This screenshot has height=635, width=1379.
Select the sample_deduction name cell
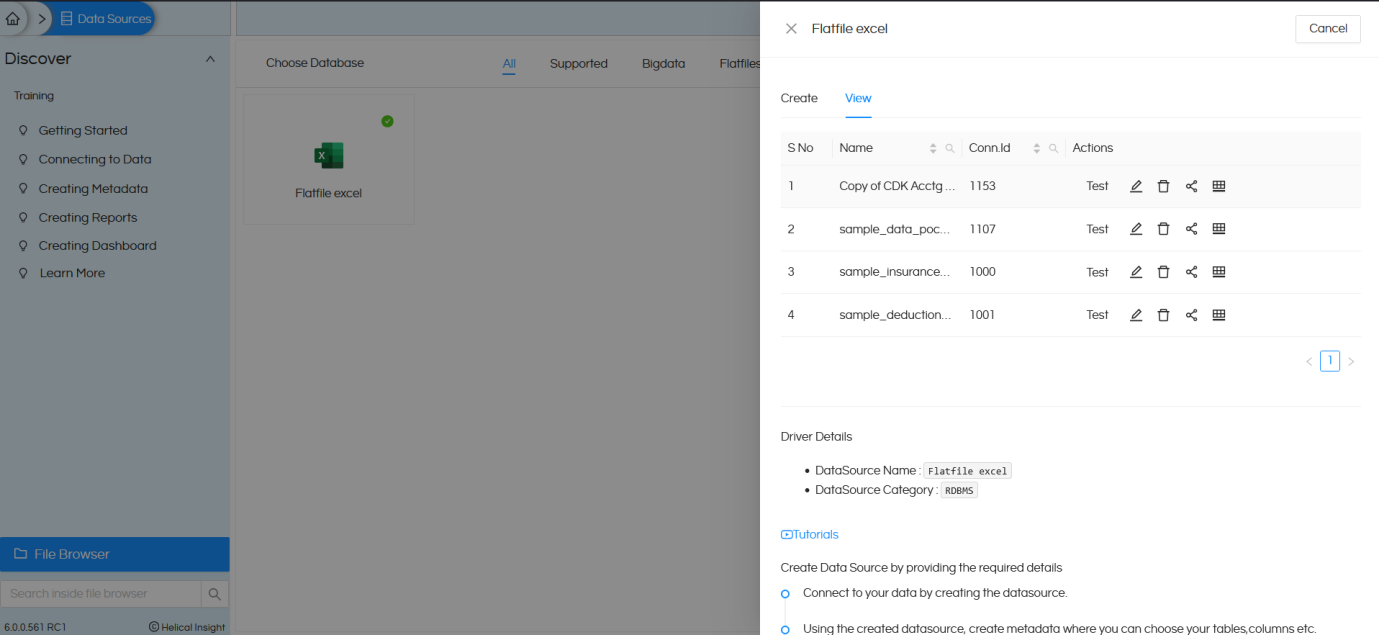[x=895, y=315]
